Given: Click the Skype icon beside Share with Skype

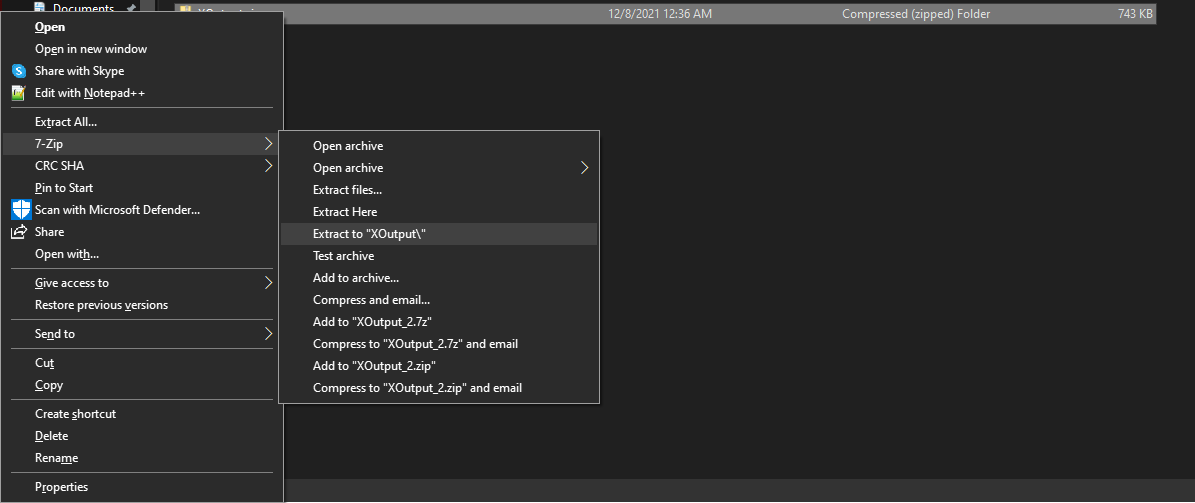Looking at the screenshot, I should pyautogui.click(x=18, y=71).
